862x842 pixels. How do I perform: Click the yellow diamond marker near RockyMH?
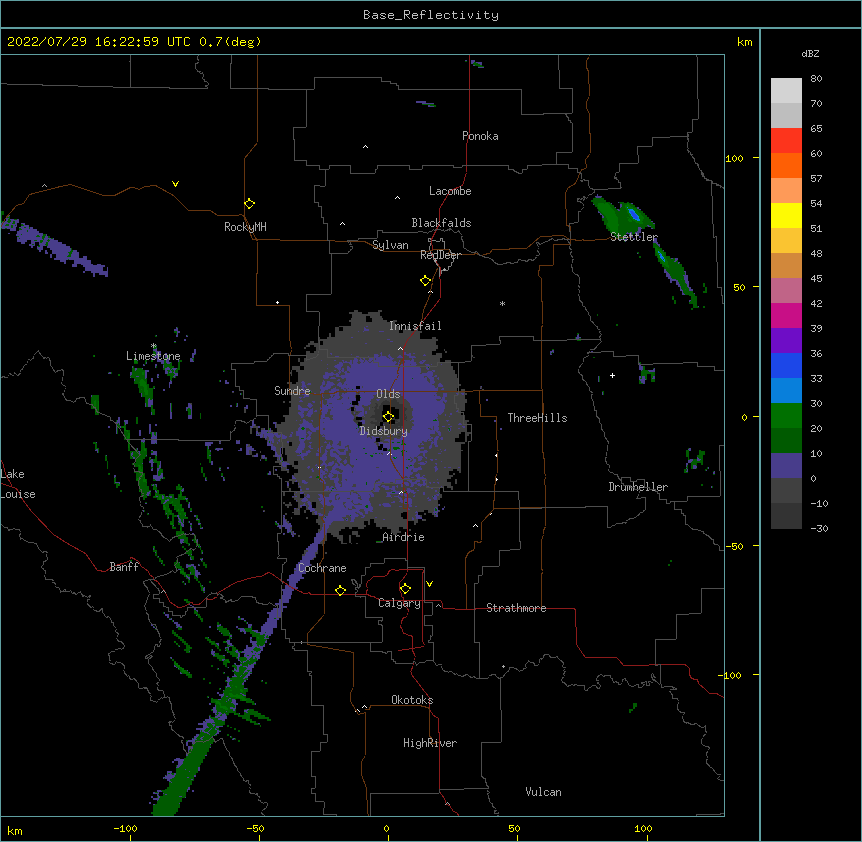pos(249,203)
